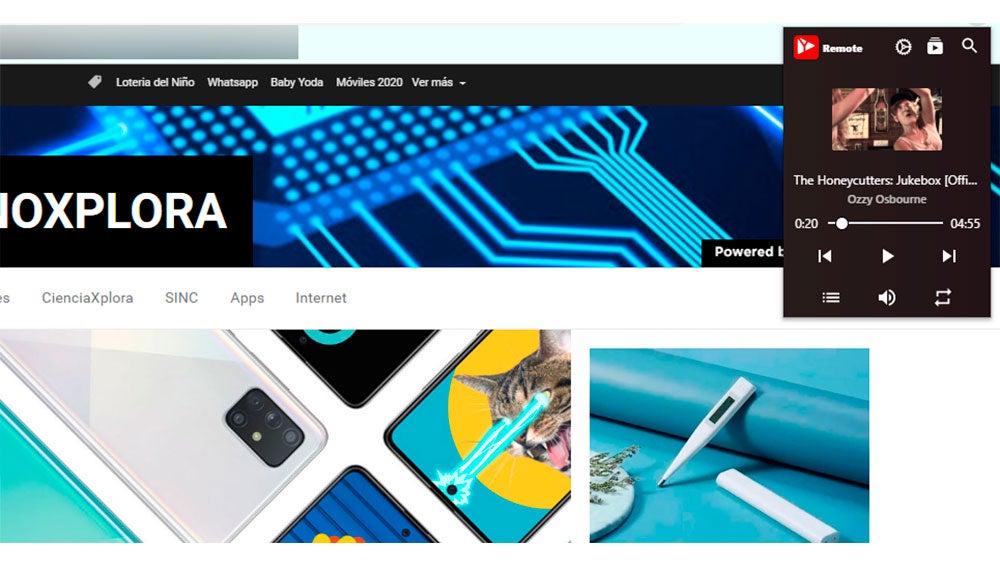Select the Baby Yoda topic
This screenshot has height=567, width=1000.
(x=297, y=82)
